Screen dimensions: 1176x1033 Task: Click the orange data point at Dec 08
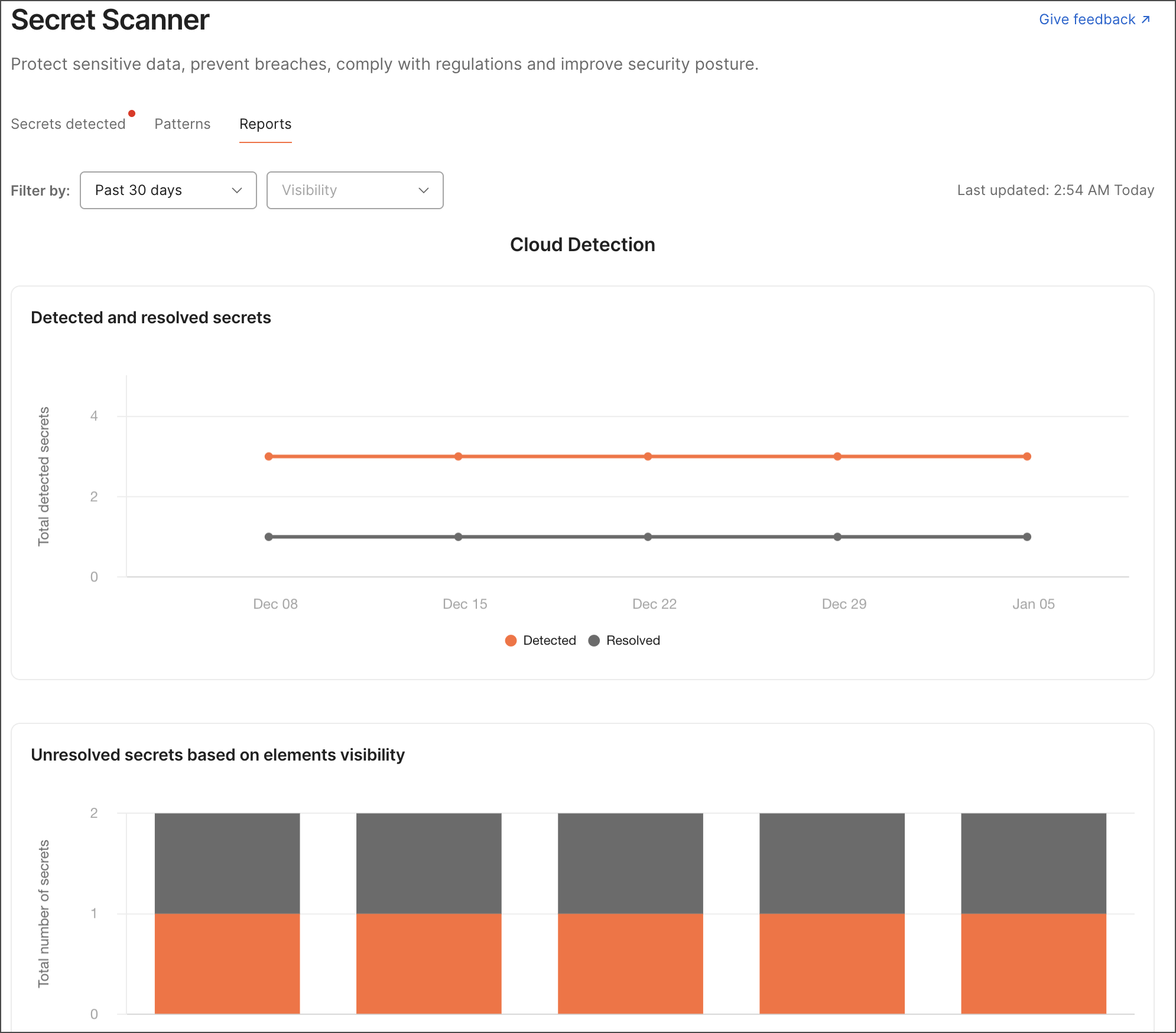[x=268, y=456]
